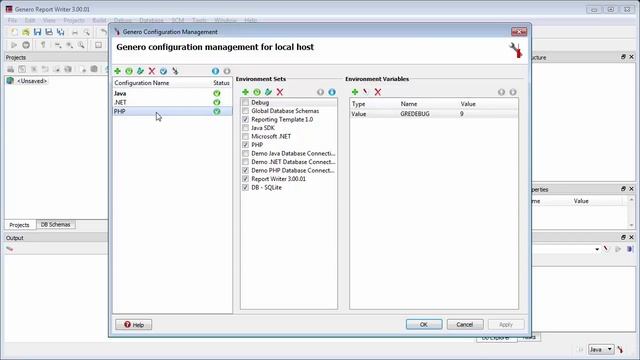
Task: Uncheck Report Writer 3.00.01
Action: (245, 179)
